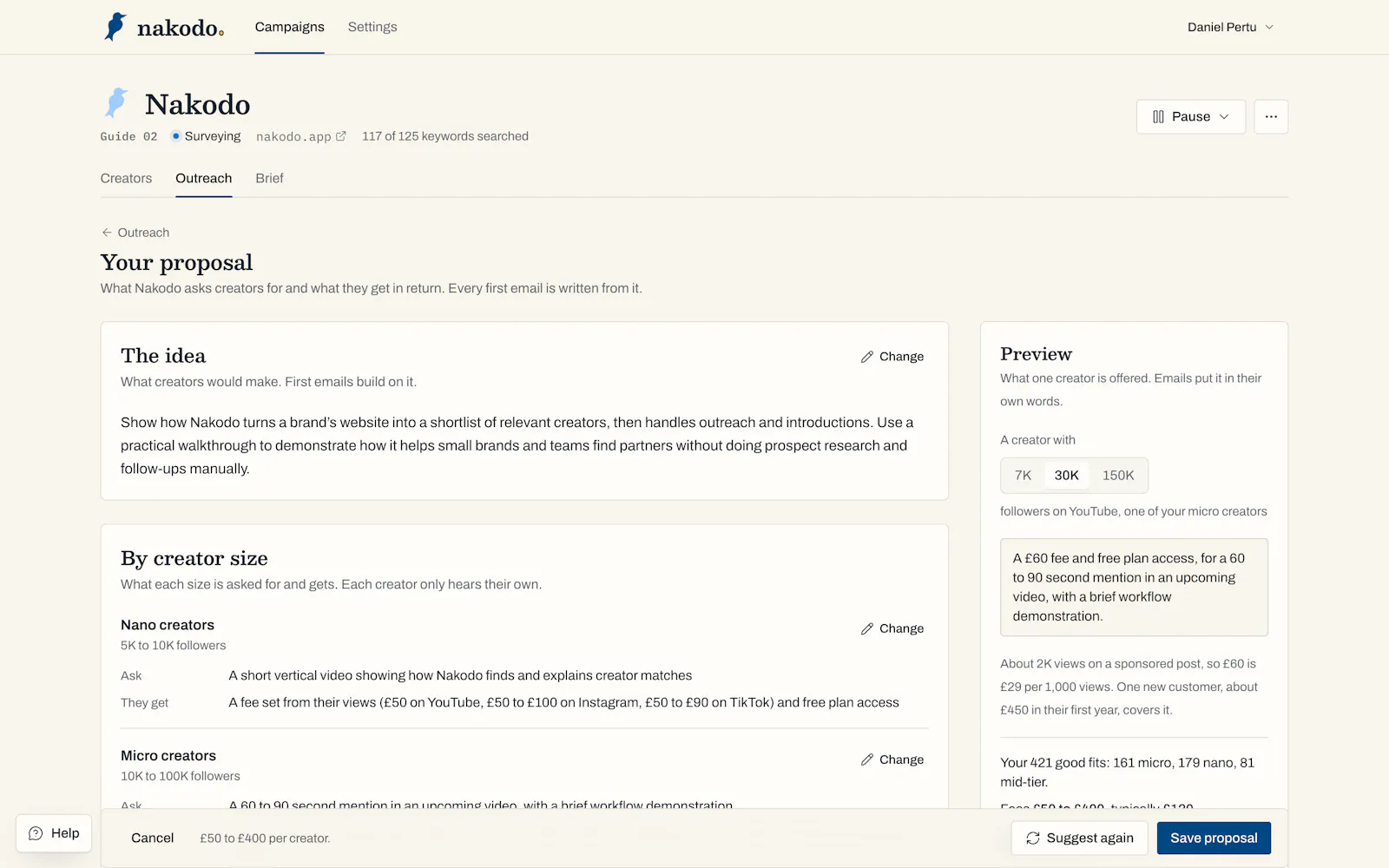Viewport: 1389px width, 868px height.
Task: Select the 30K follower preview option
Action: pyautogui.click(x=1066, y=476)
